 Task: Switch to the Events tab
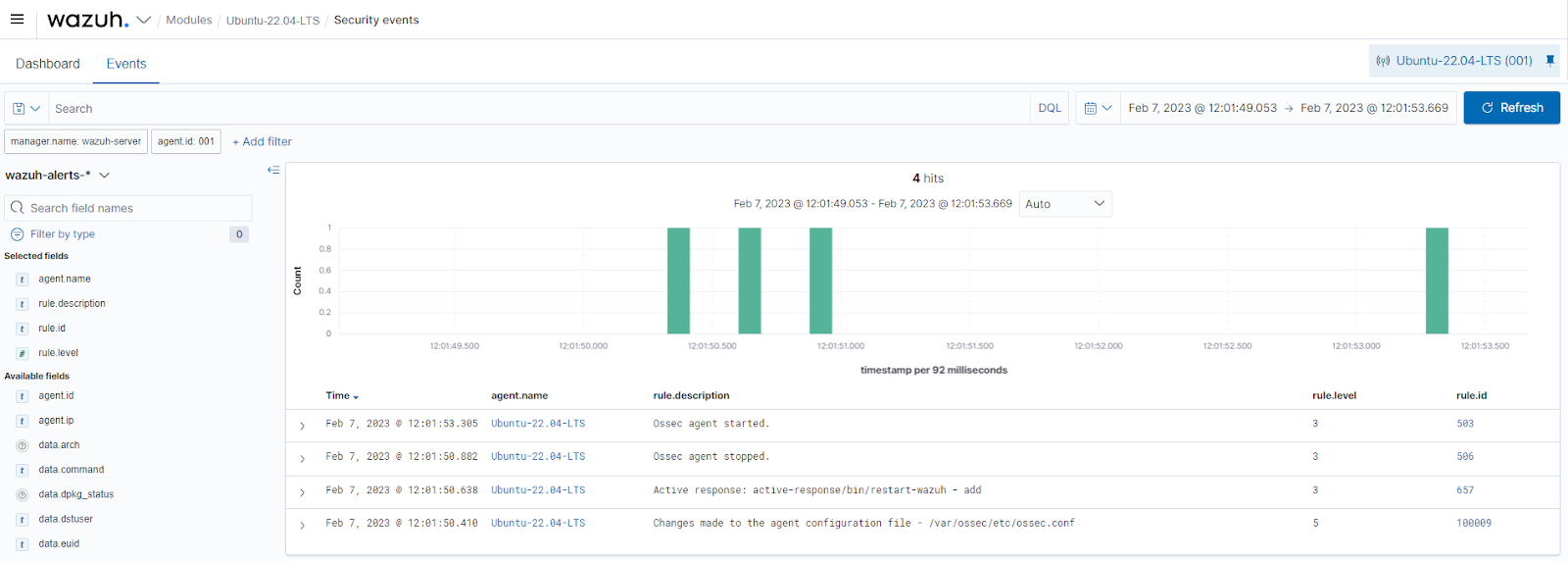[x=126, y=64]
